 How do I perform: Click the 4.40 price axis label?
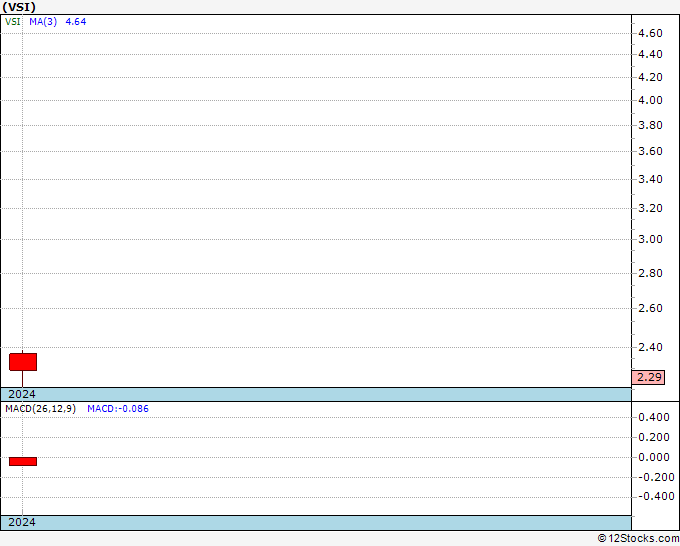(x=651, y=54)
